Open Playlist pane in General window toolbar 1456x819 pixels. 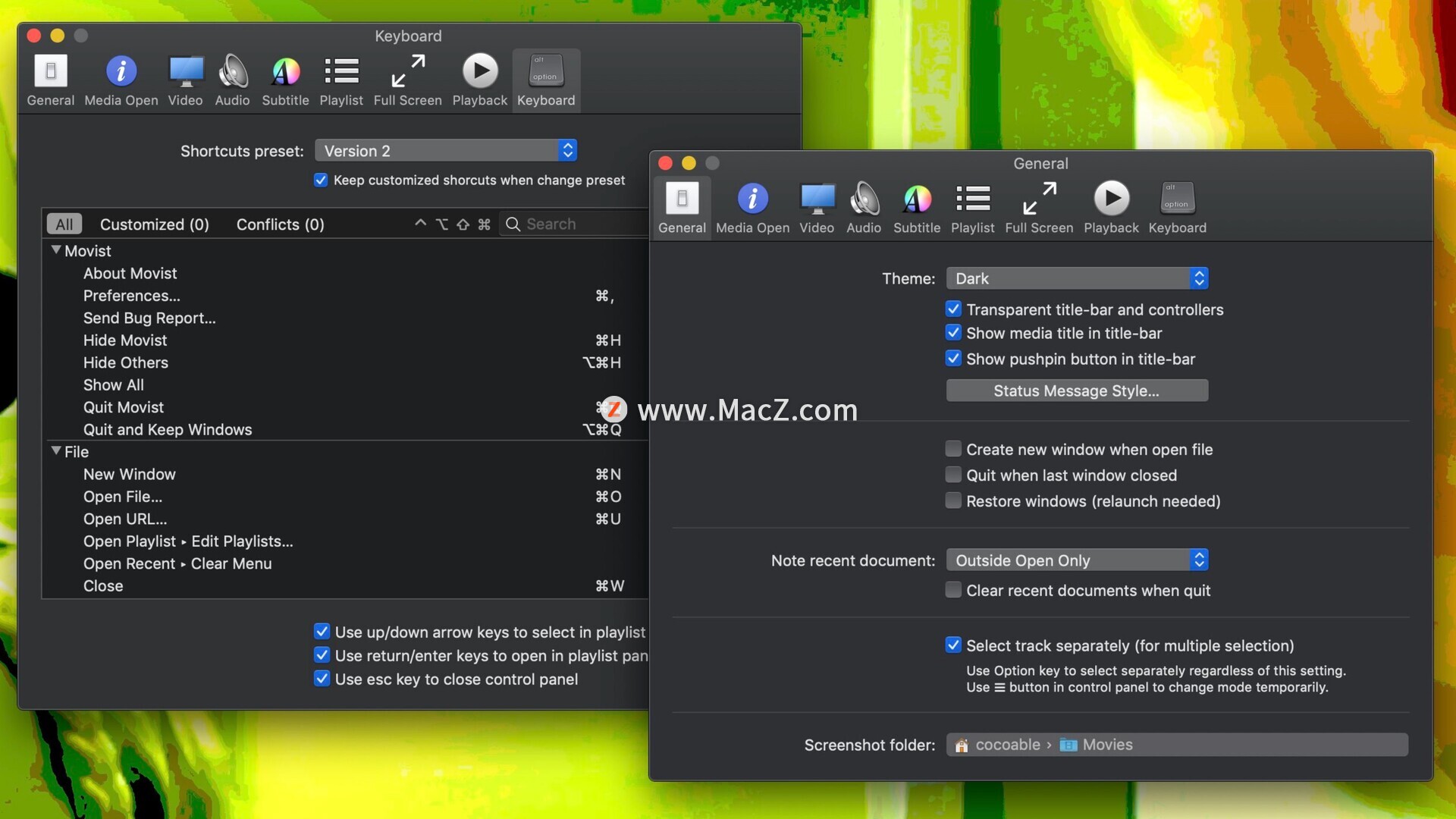pos(973,208)
